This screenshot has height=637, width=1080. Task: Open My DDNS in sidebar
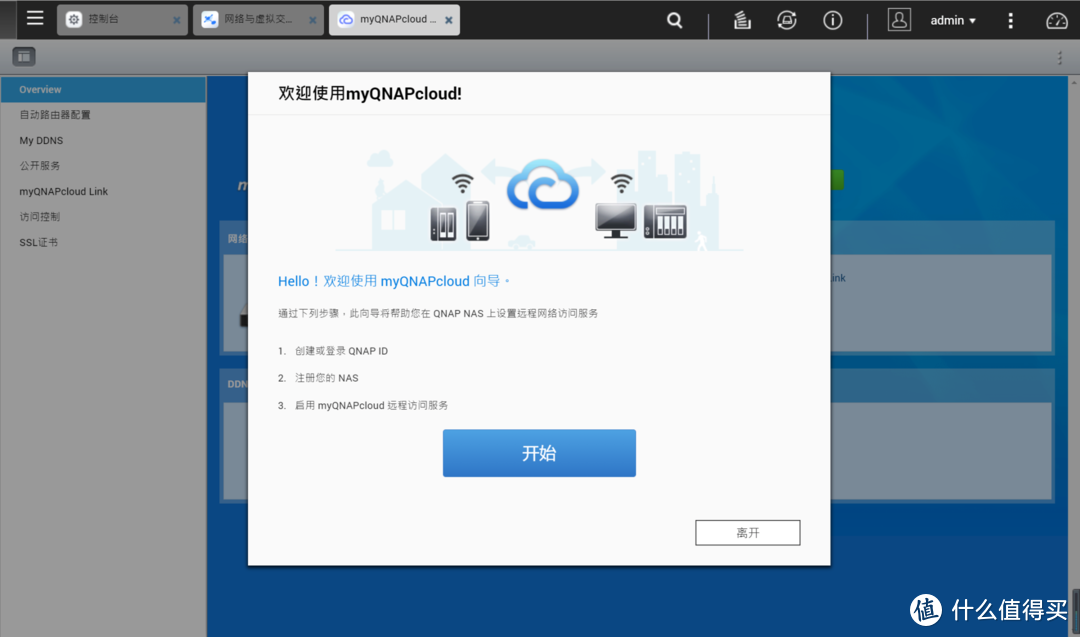(x=103, y=140)
